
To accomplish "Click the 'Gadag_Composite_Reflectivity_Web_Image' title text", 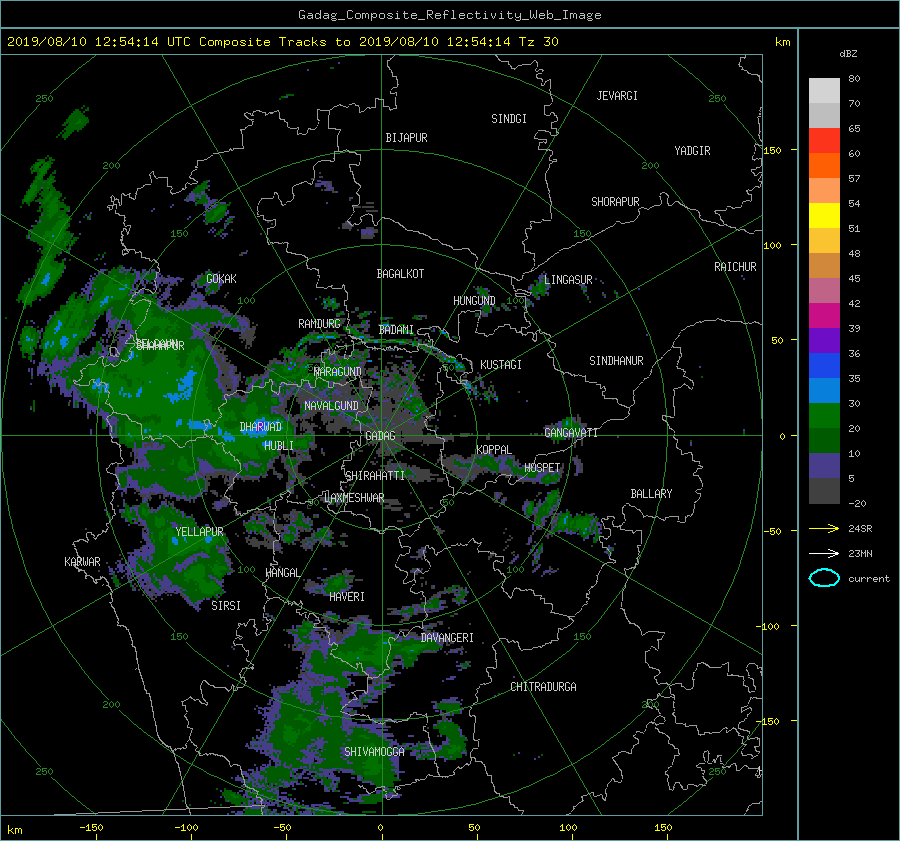I will pos(449,15).
